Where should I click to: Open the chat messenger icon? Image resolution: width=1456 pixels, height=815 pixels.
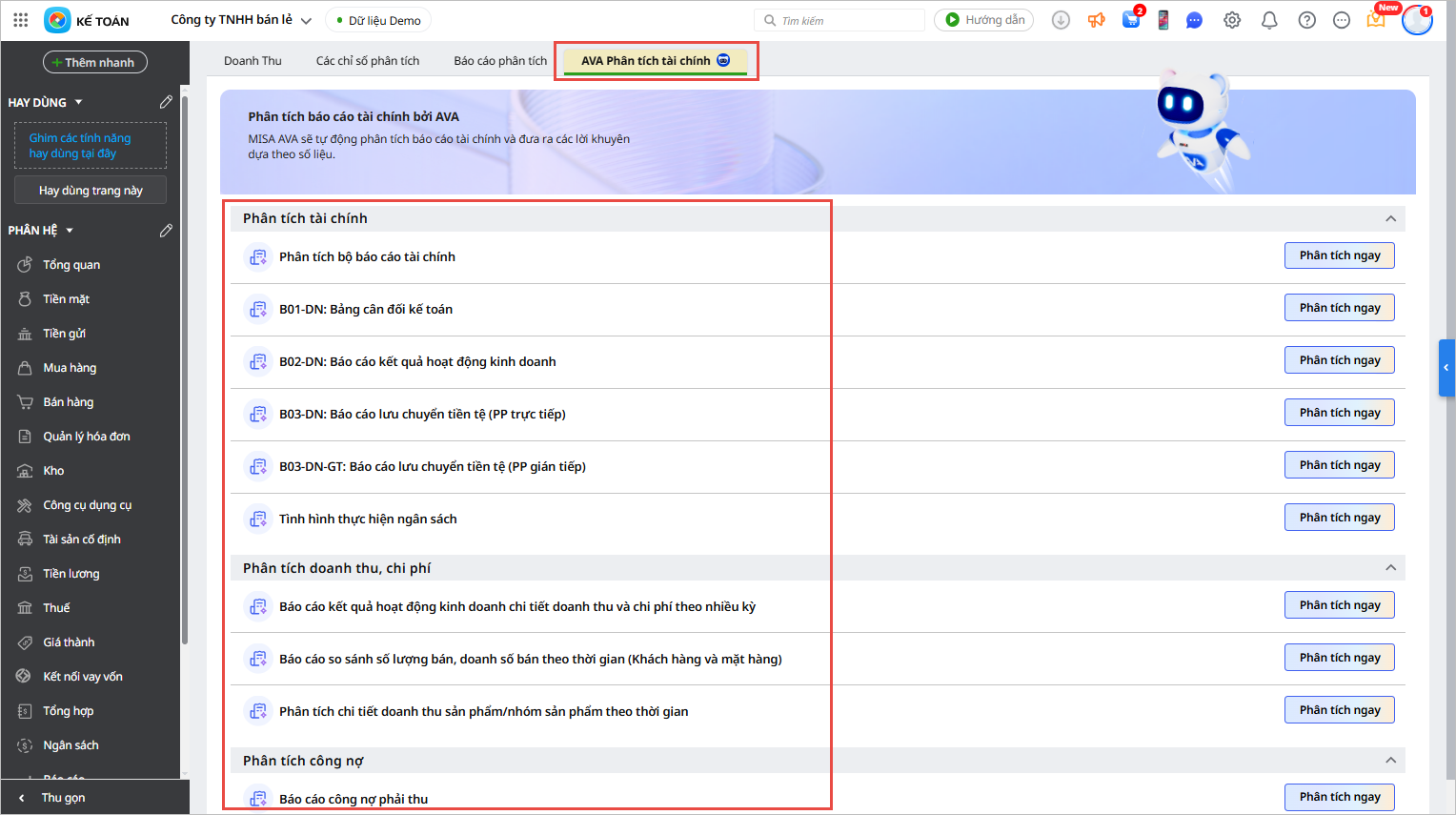[x=1194, y=20]
